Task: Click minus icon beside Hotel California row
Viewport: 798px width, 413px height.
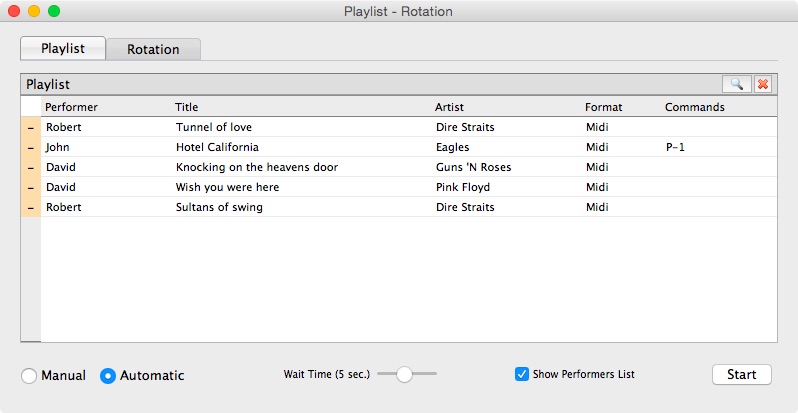Action: tap(31, 148)
